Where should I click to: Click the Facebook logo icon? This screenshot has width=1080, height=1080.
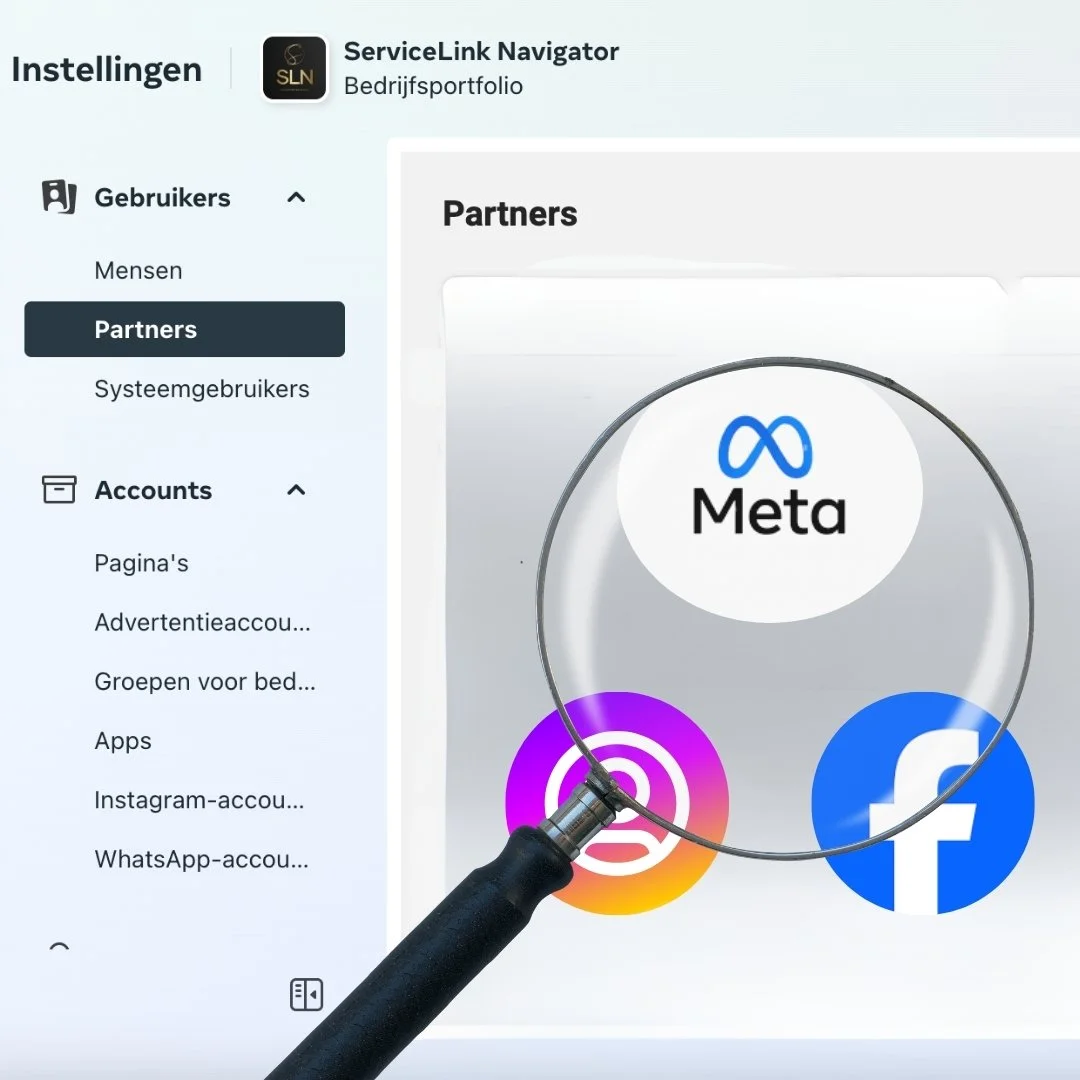coord(923,803)
